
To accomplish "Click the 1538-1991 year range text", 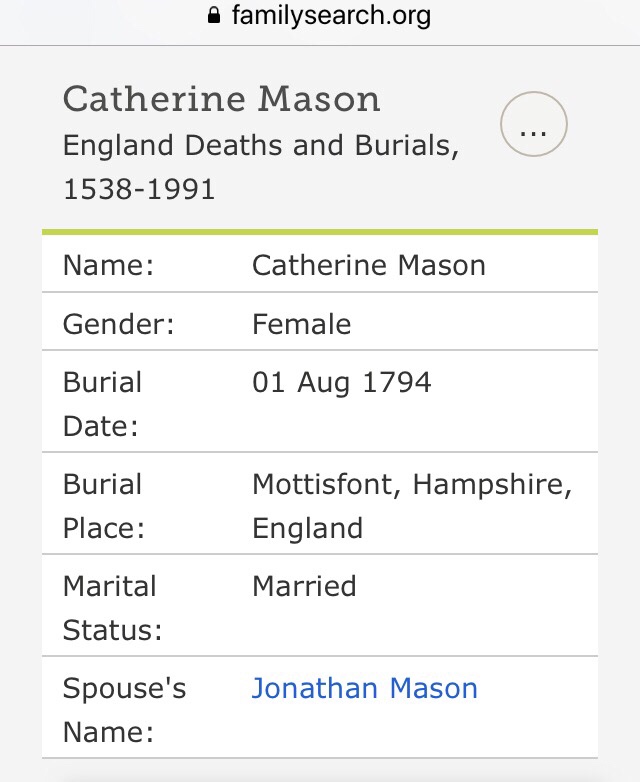I will 139,189.
